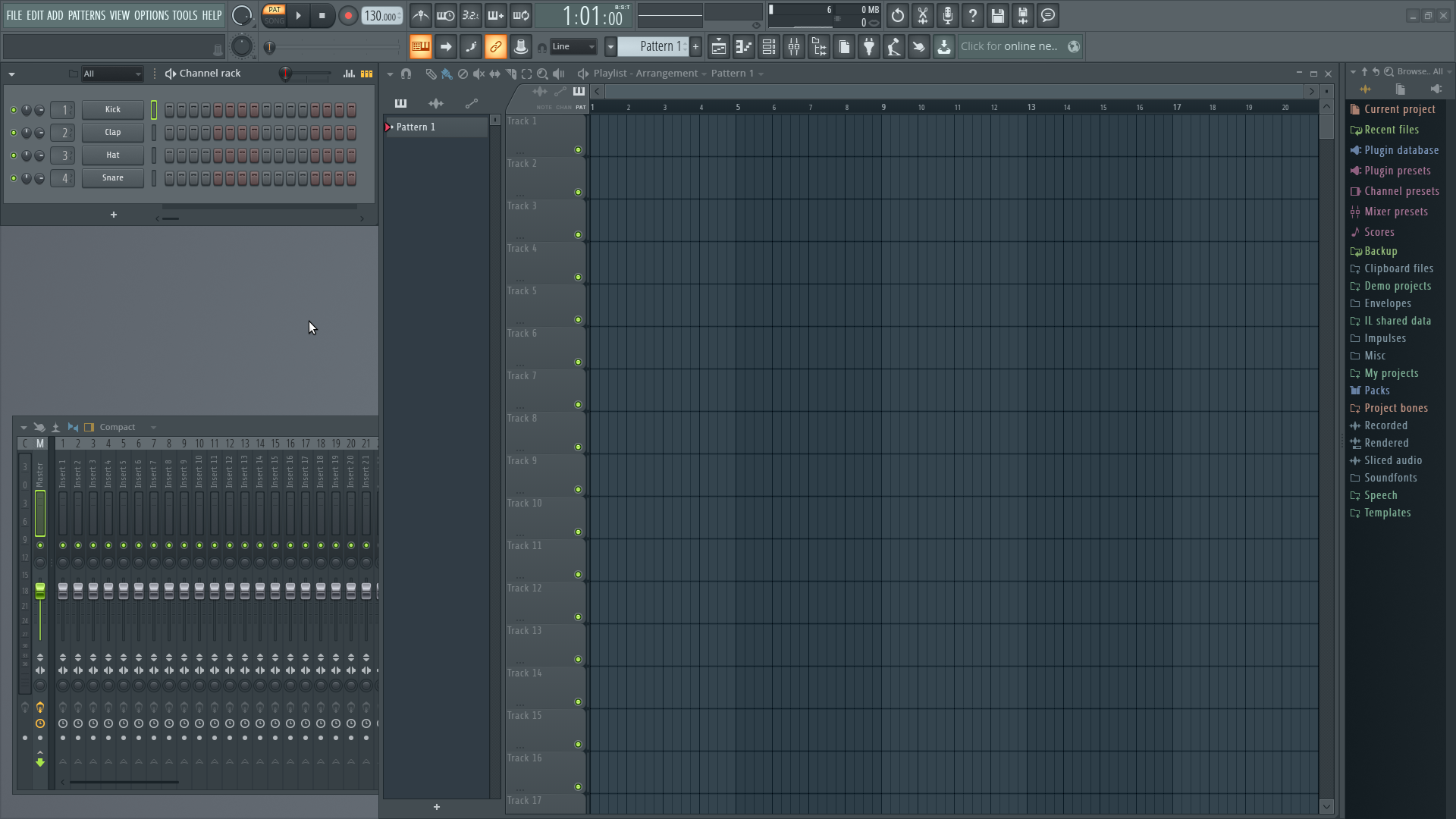Open FL Studio Help with the question mark
The image size is (1456, 819).
point(972,15)
